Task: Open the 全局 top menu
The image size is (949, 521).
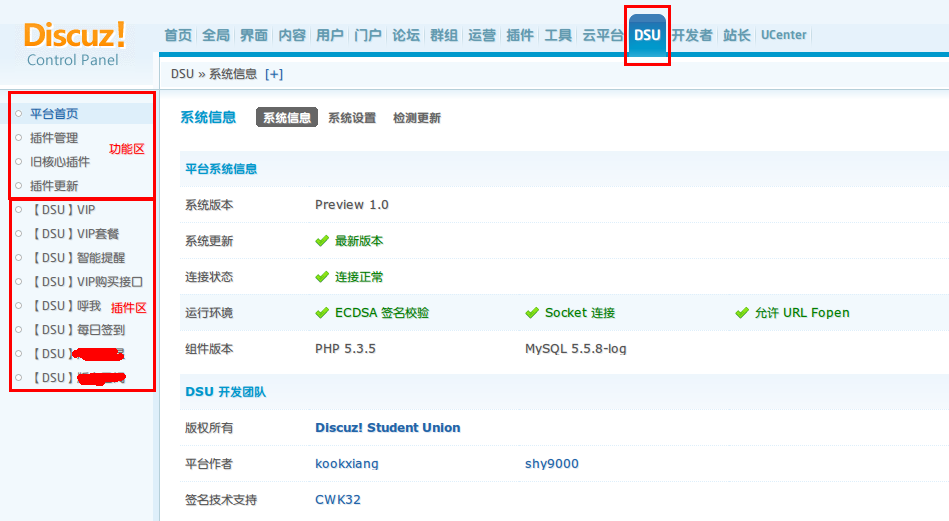Action: (216, 35)
